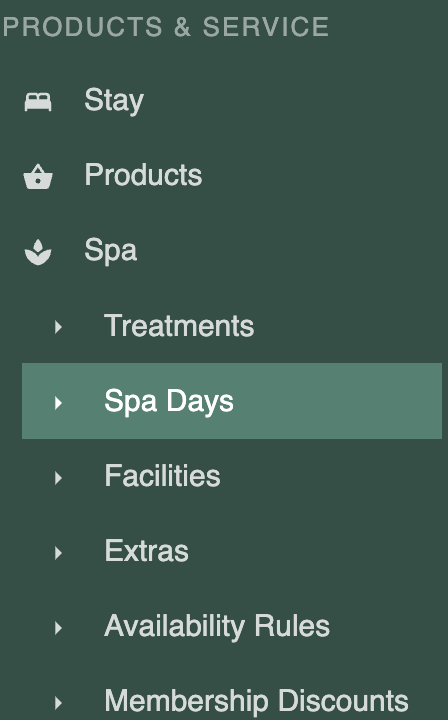Image resolution: width=448 pixels, height=720 pixels.
Task: Open the Products menu item
Action: click(x=143, y=175)
